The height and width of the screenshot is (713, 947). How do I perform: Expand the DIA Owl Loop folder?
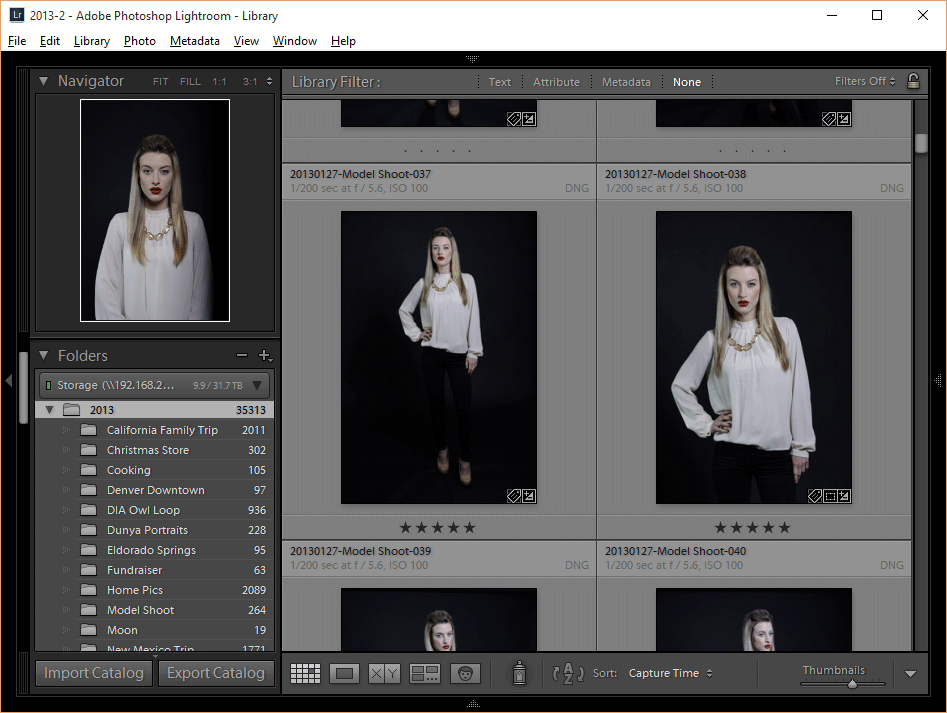[66, 510]
